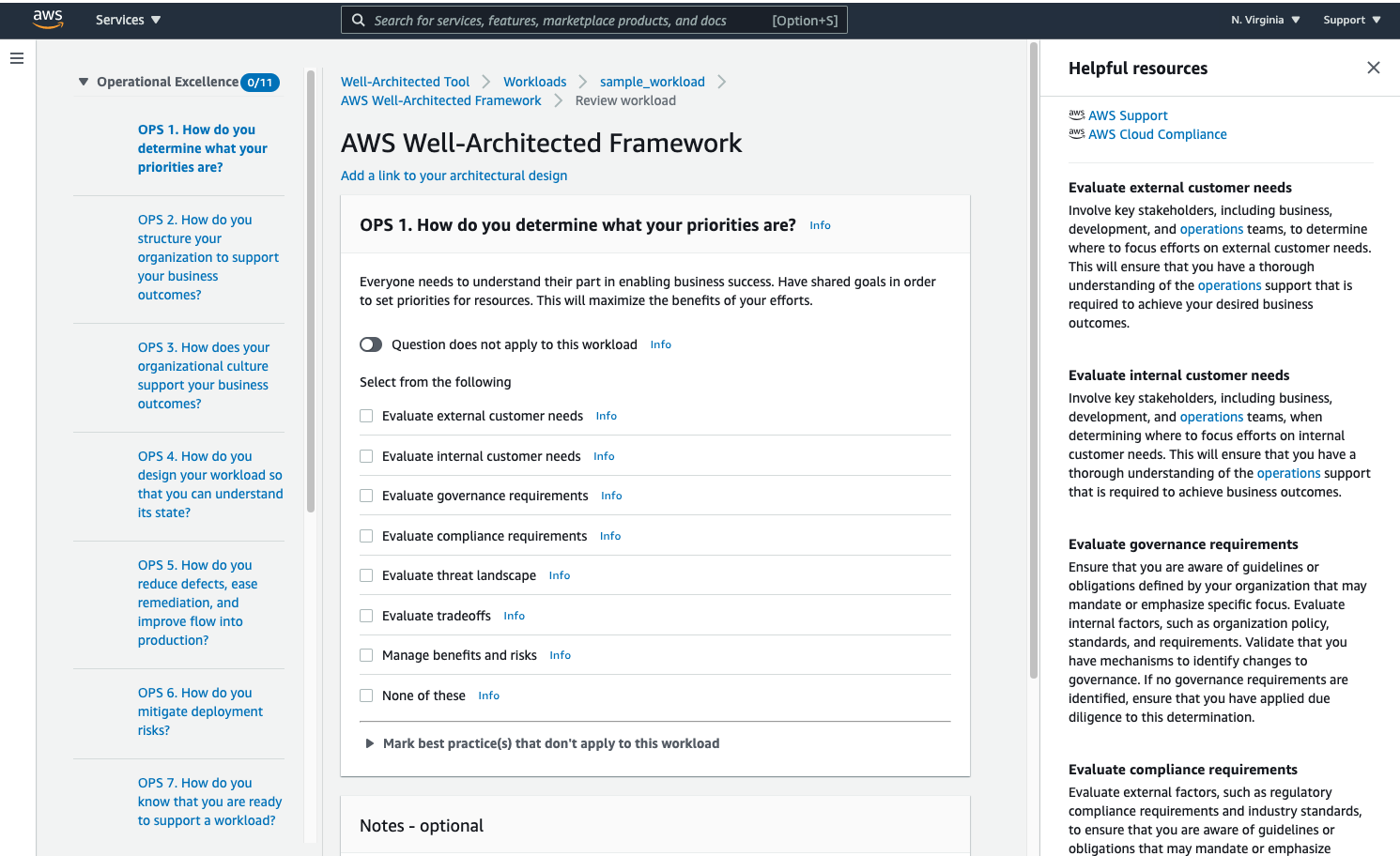Image resolution: width=1400 pixels, height=856 pixels.
Task: Open the N. Virginia region dropdown
Action: pyautogui.click(x=1266, y=20)
